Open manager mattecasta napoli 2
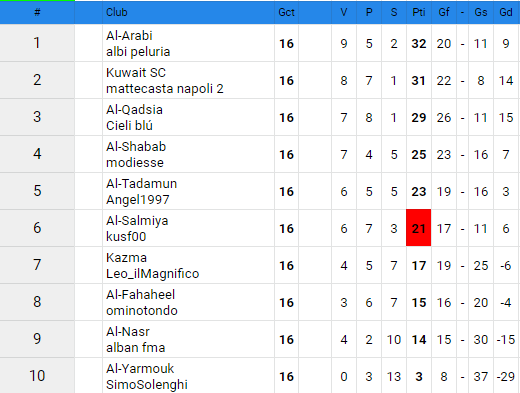This screenshot has height=393, width=520. pyautogui.click(x=165, y=89)
